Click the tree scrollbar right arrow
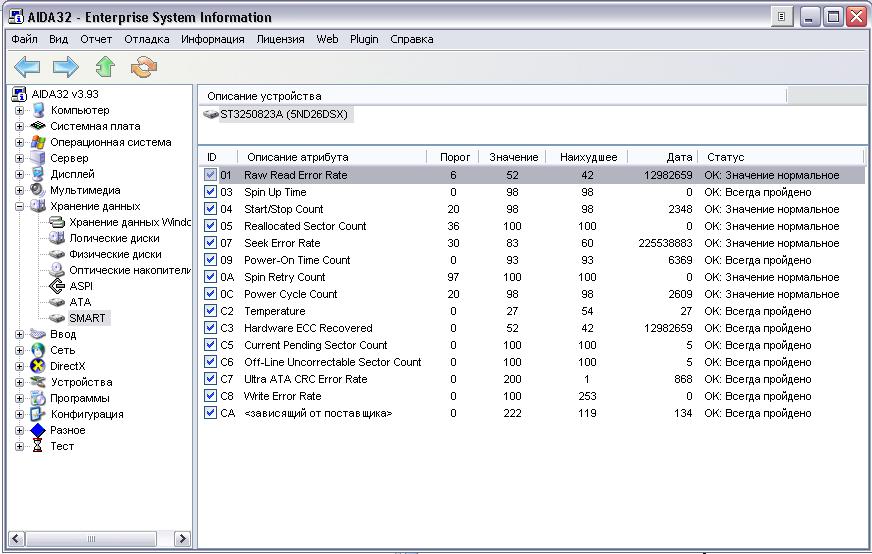The width and height of the screenshot is (872, 554). (x=182, y=538)
